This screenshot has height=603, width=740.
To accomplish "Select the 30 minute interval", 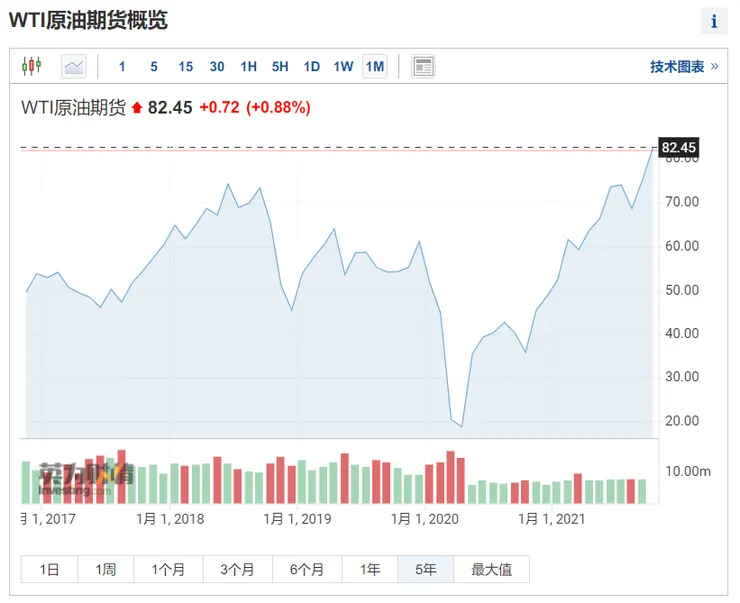I will pos(217,67).
